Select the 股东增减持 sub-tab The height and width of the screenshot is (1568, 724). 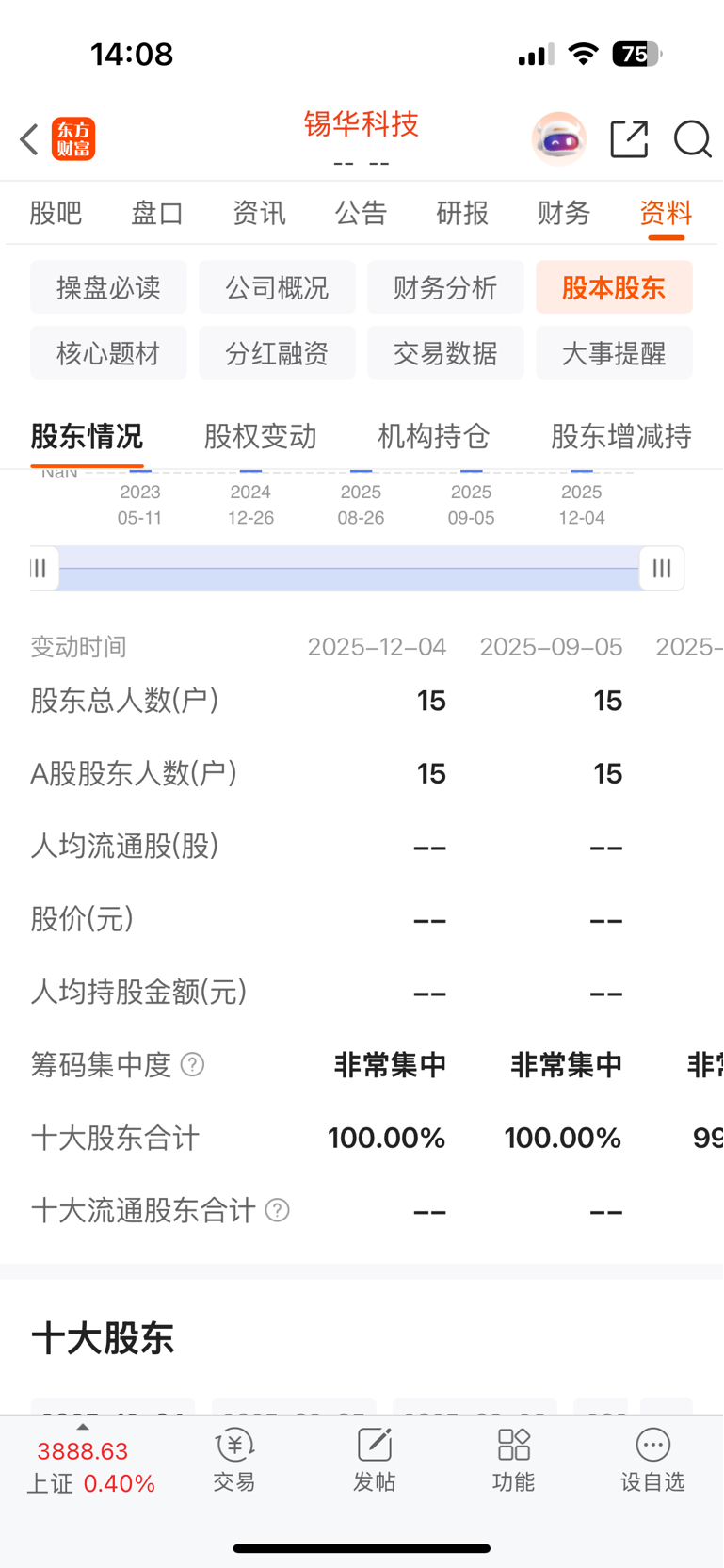pos(621,436)
